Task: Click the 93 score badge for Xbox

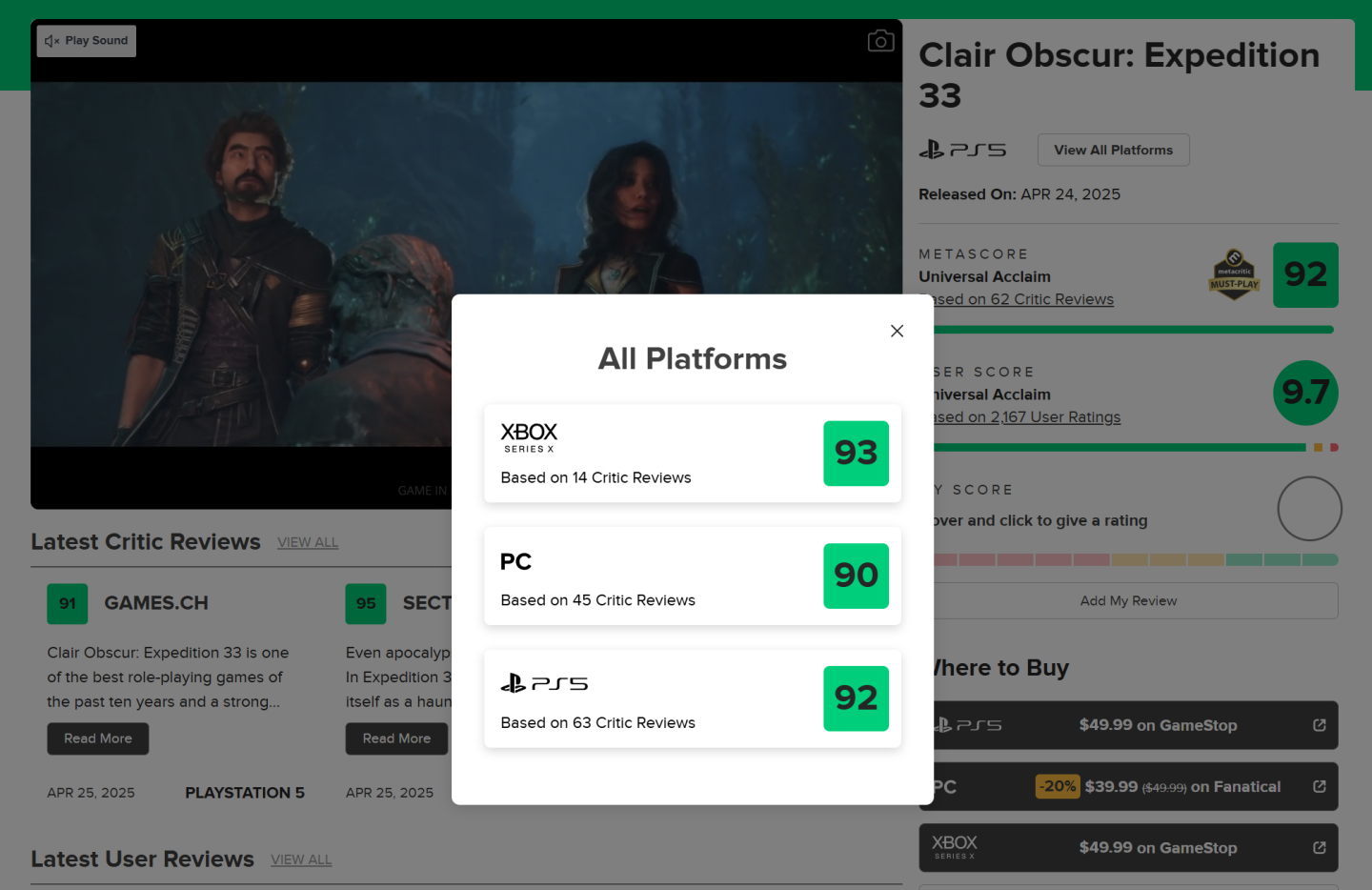Action: pos(856,454)
